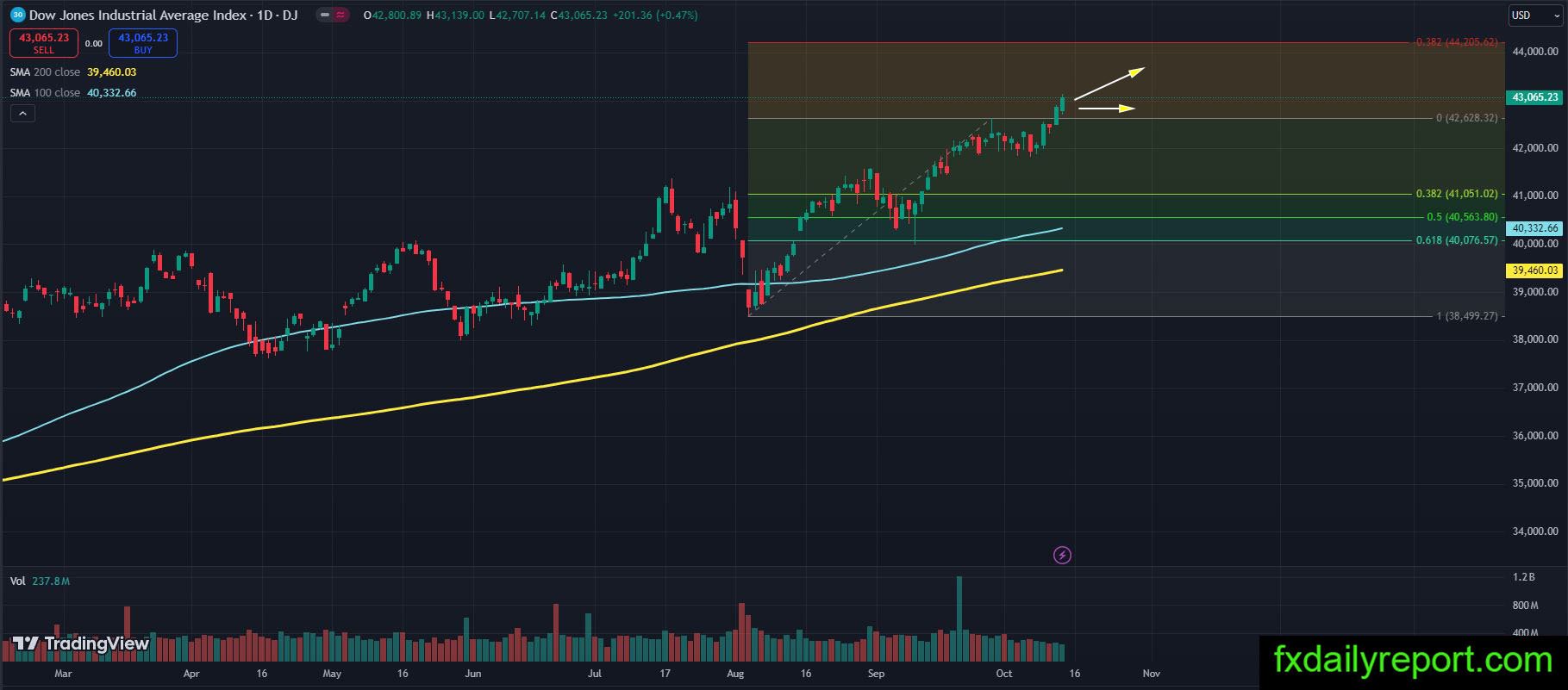Click the Oct label on the time axis

tap(1004, 674)
